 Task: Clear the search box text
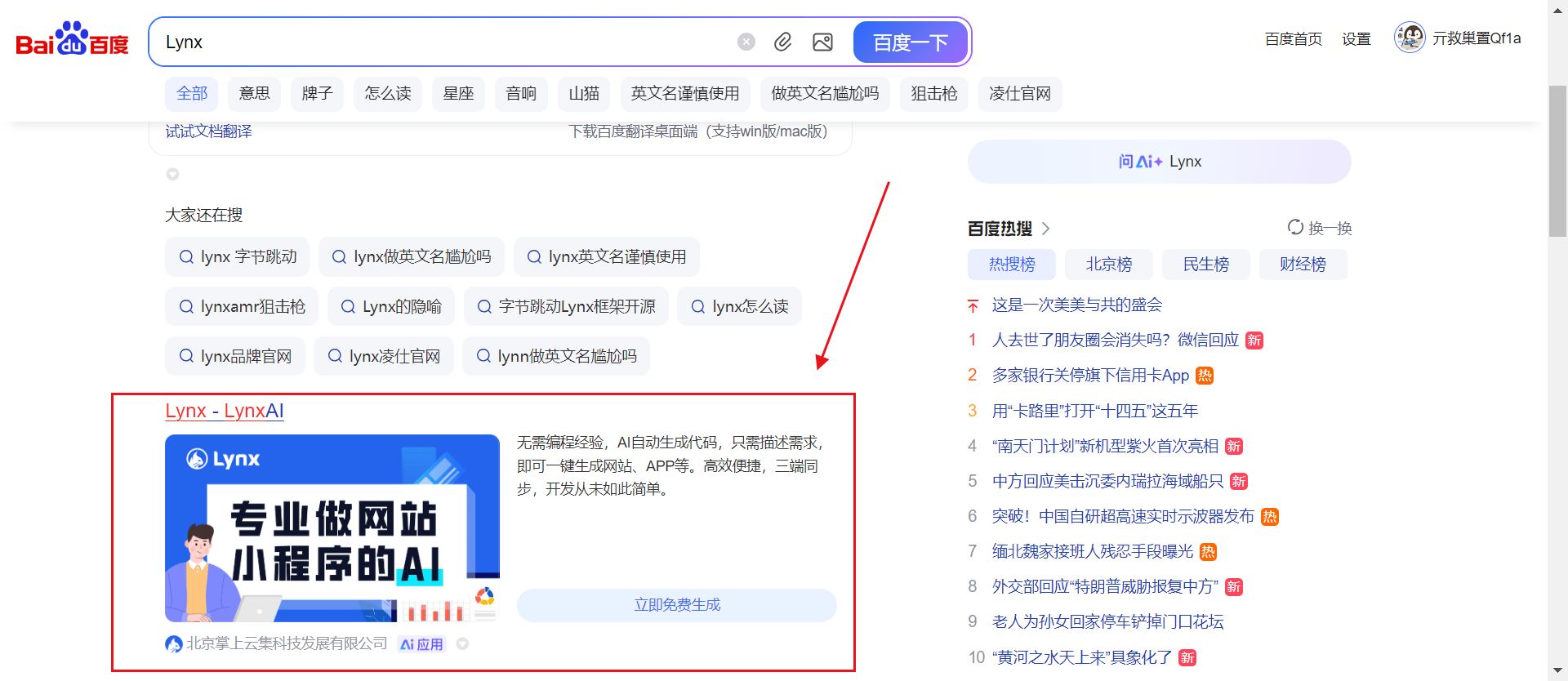746,42
